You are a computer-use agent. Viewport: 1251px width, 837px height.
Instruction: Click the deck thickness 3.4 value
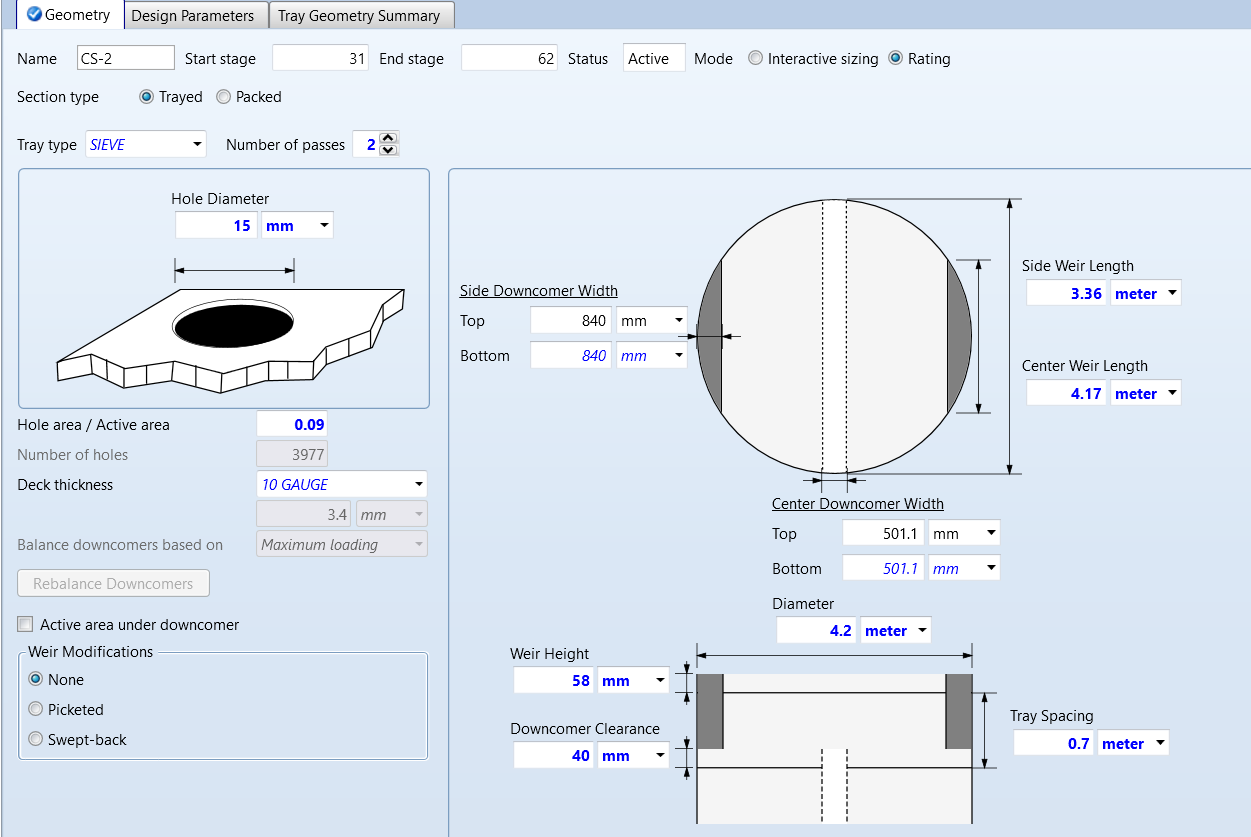(305, 515)
